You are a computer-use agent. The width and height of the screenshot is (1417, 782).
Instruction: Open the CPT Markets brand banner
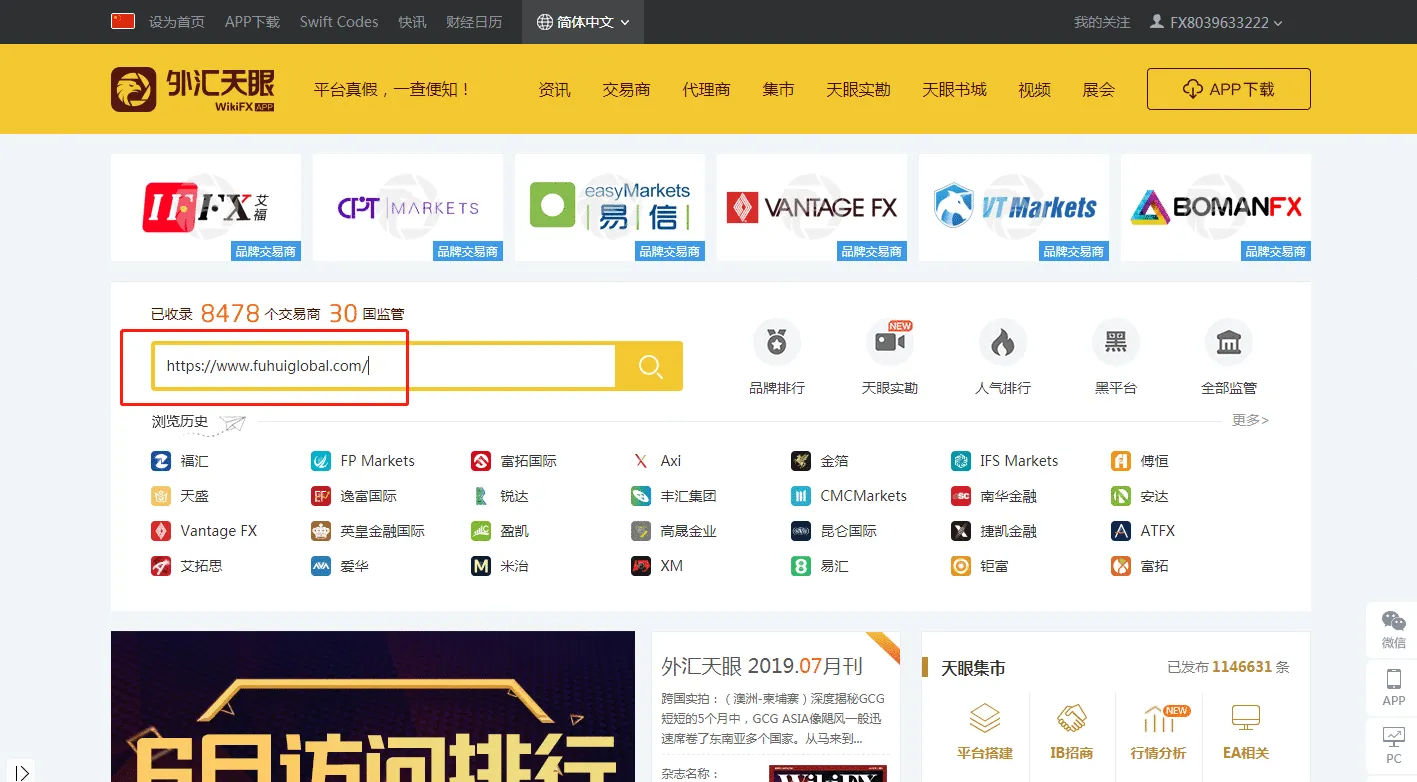(x=408, y=207)
